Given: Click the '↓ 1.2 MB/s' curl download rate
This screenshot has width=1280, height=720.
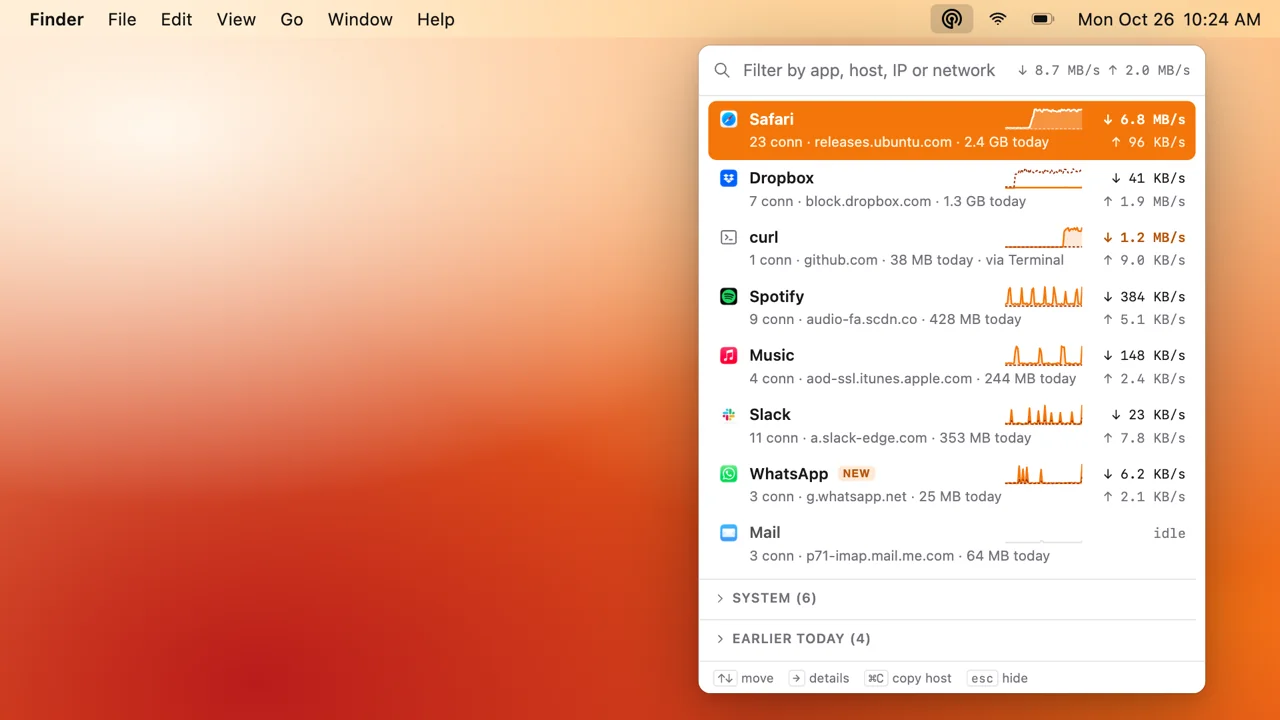Looking at the screenshot, I should [x=1144, y=237].
